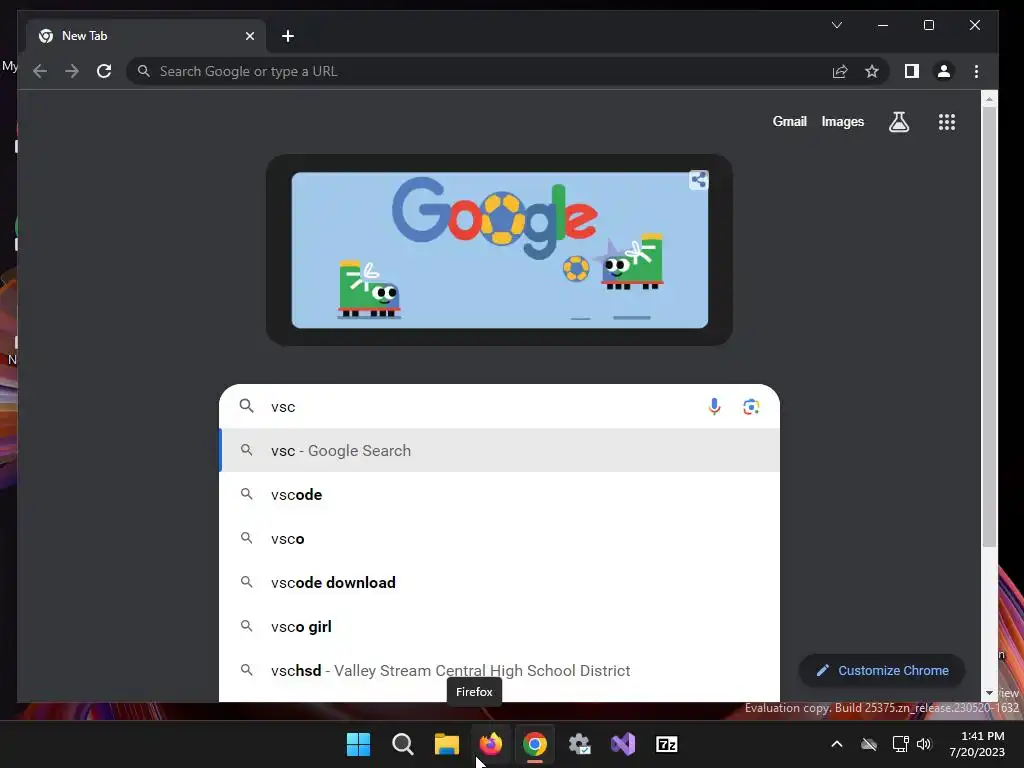
Task: Open a new tab with plus button
Action: pos(288,36)
